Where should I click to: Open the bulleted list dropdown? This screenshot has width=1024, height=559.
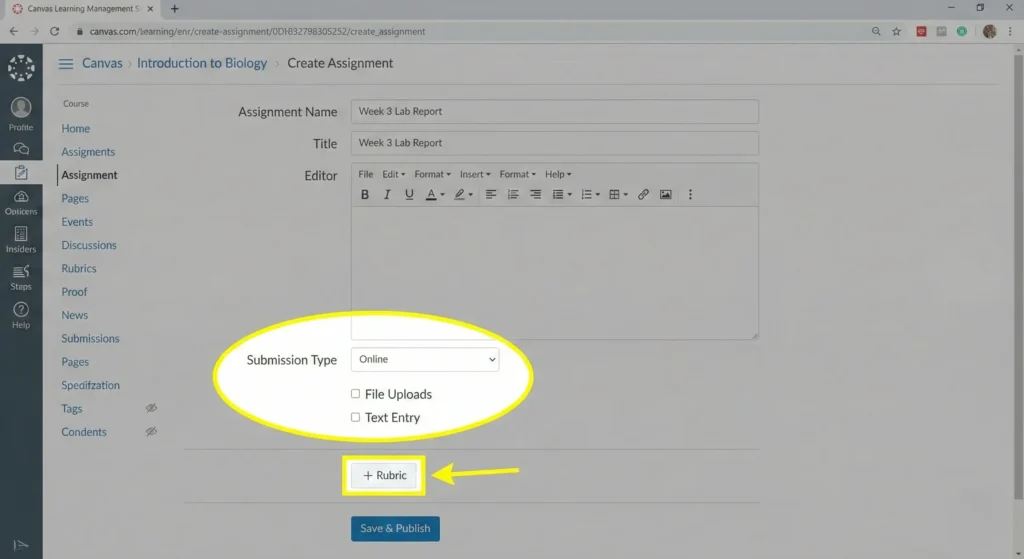click(562, 195)
